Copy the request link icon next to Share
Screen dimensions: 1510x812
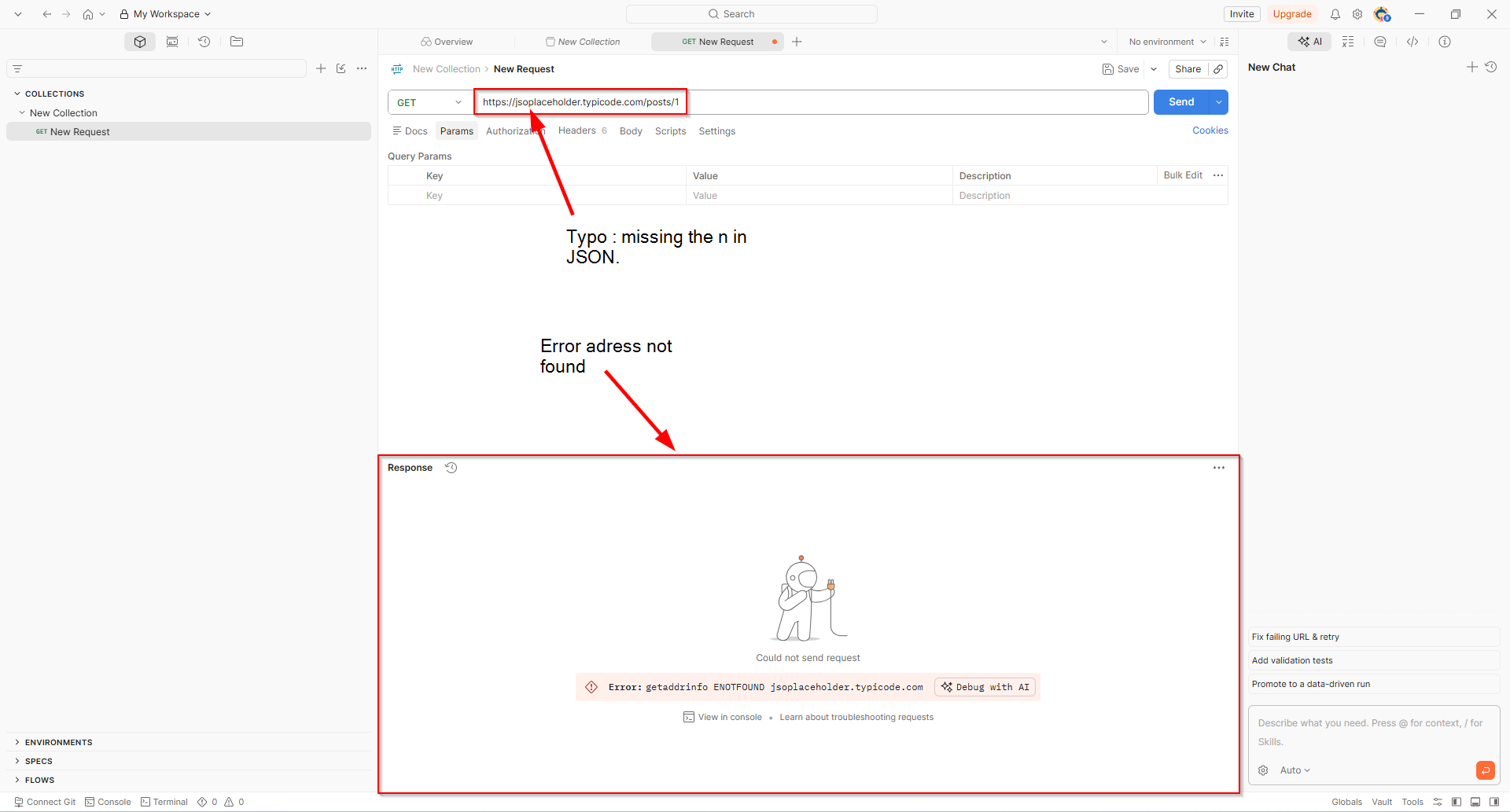[x=1218, y=69]
